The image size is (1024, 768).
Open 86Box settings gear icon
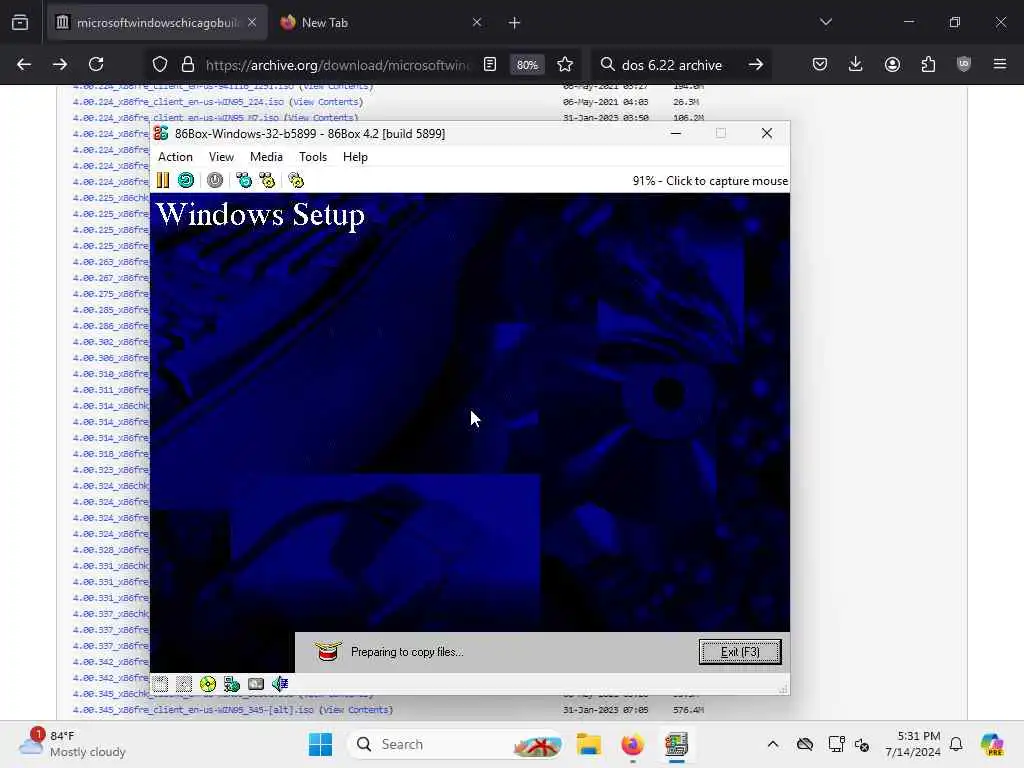[296, 180]
